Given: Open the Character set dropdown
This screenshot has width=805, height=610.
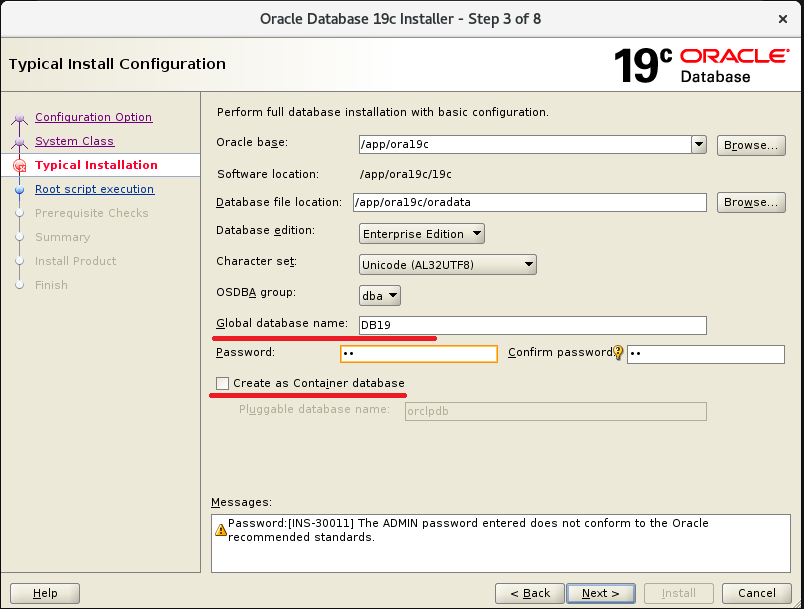Looking at the screenshot, I should click(448, 265).
